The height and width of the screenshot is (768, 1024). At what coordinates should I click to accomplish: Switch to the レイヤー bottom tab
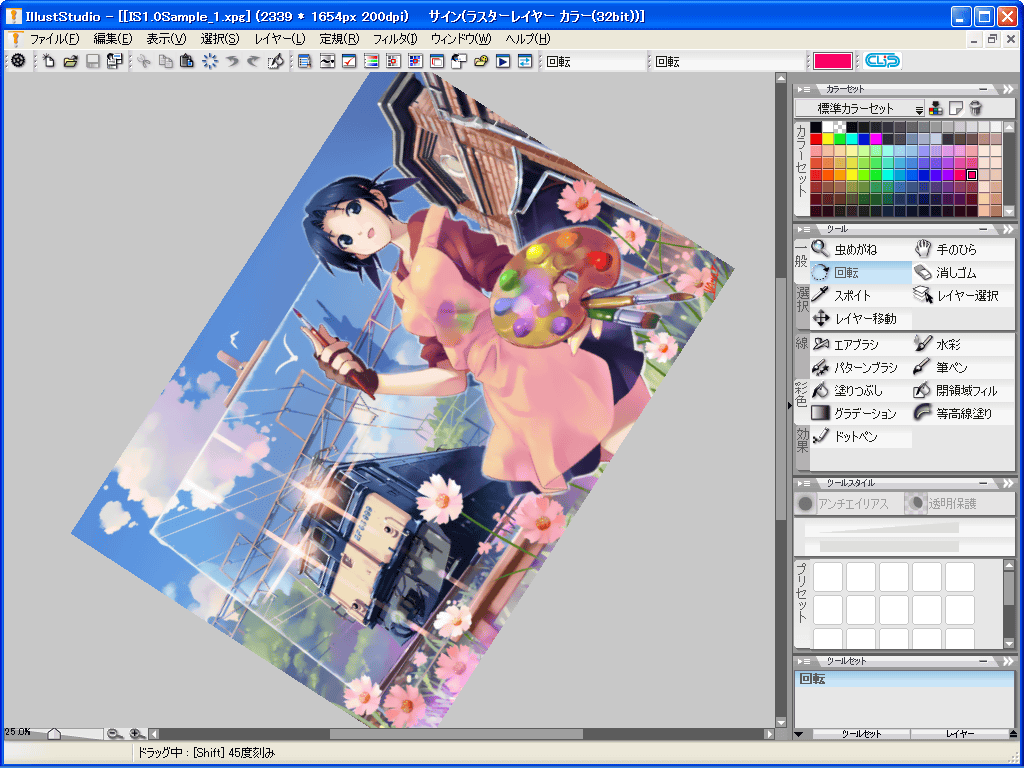click(x=959, y=734)
